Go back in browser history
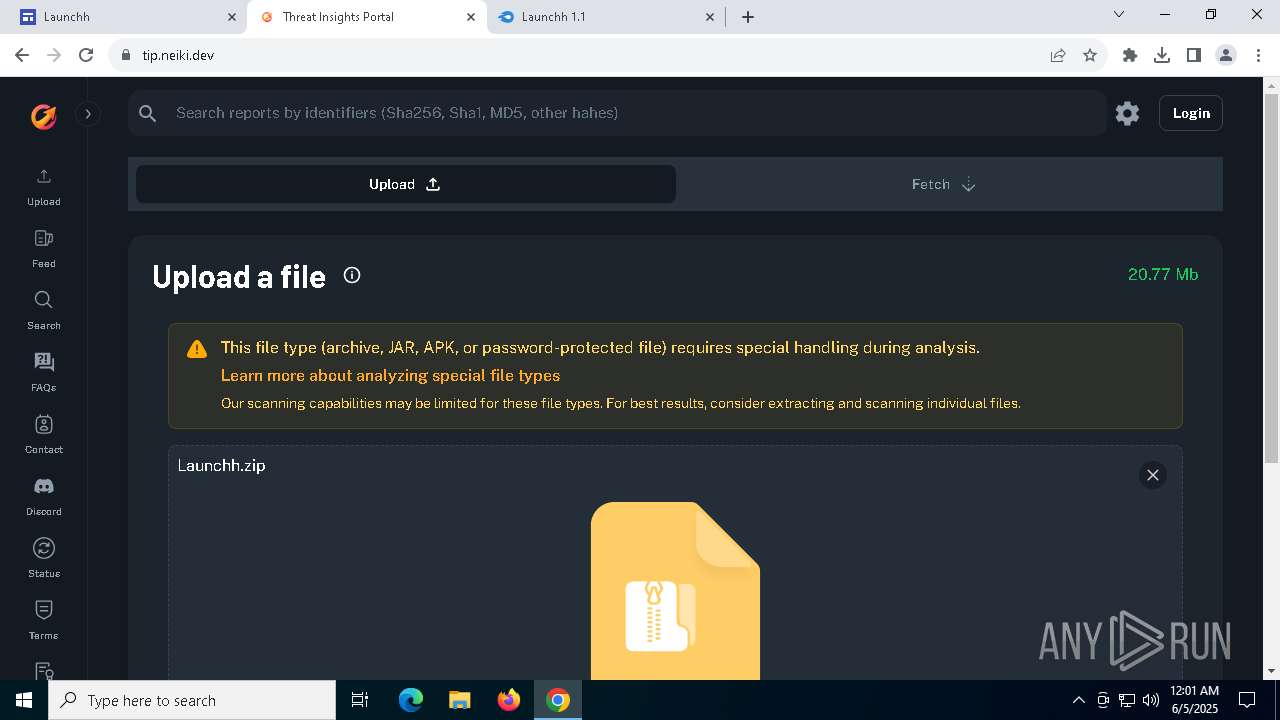Viewport: 1280px width, 720px height. pos(22,55)
